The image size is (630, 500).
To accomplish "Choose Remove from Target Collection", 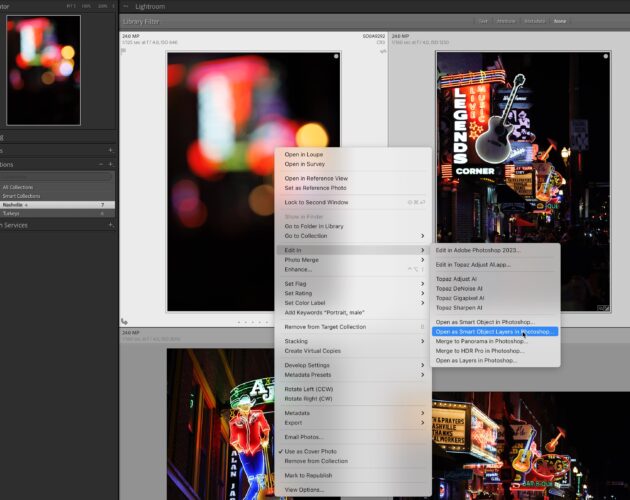I will coord(325,327).
